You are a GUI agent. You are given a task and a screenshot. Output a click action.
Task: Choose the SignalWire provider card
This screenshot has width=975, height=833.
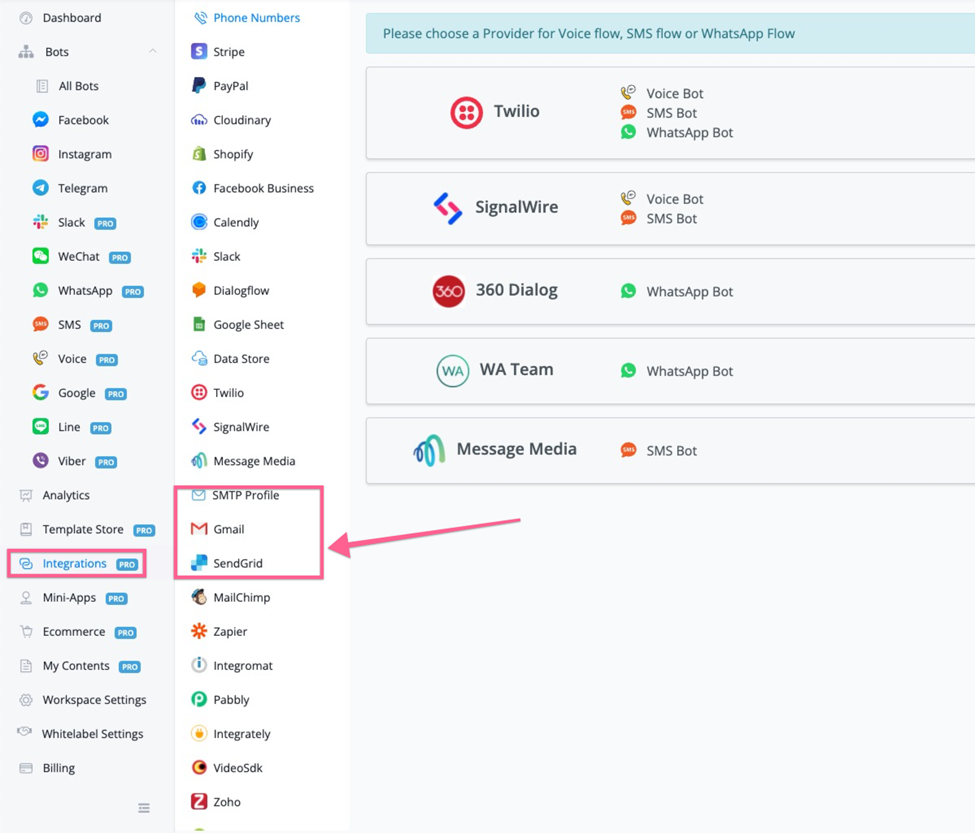pos(670,209)
